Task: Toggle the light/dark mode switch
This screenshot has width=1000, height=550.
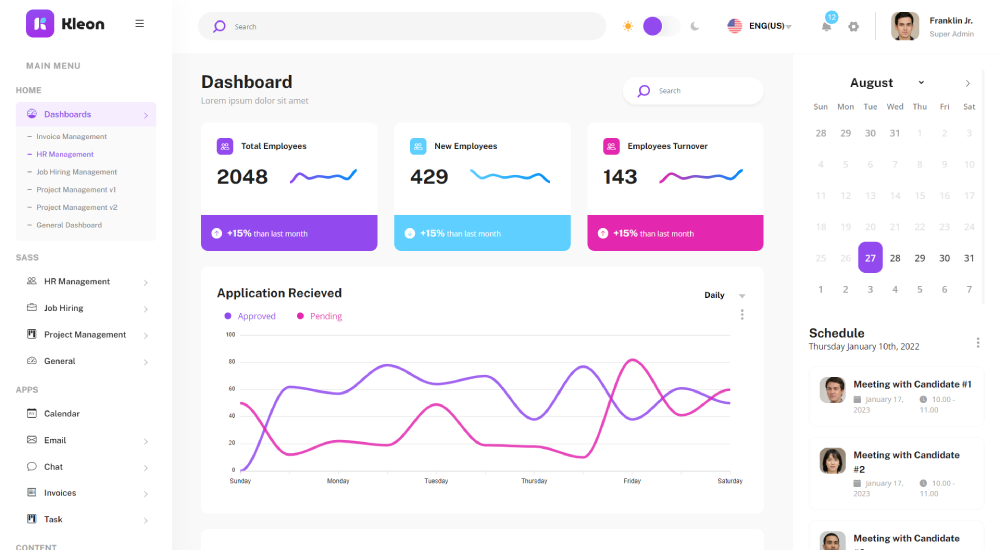Action: click(659, 26)
